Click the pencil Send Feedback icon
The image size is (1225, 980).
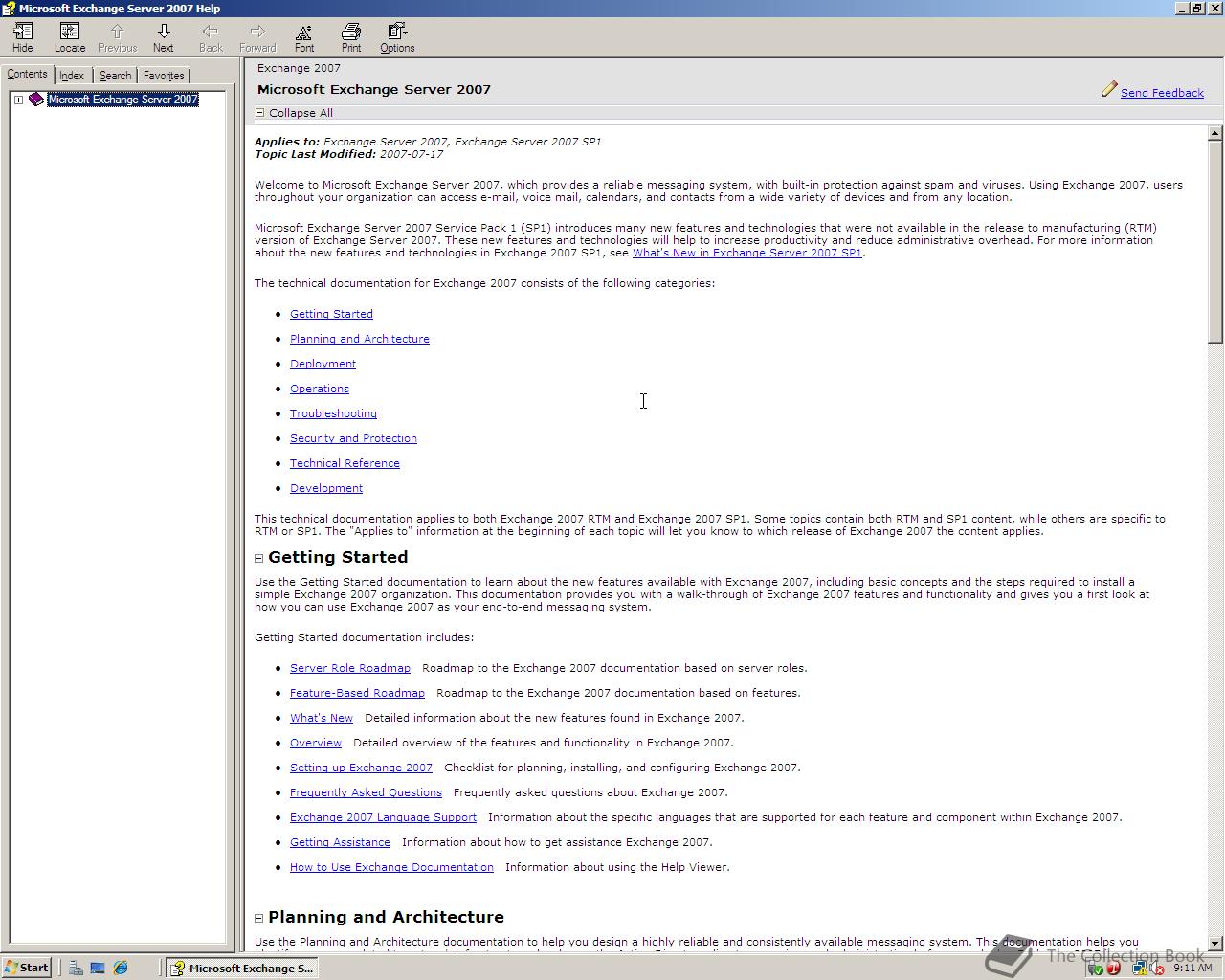pos(1109,89)
